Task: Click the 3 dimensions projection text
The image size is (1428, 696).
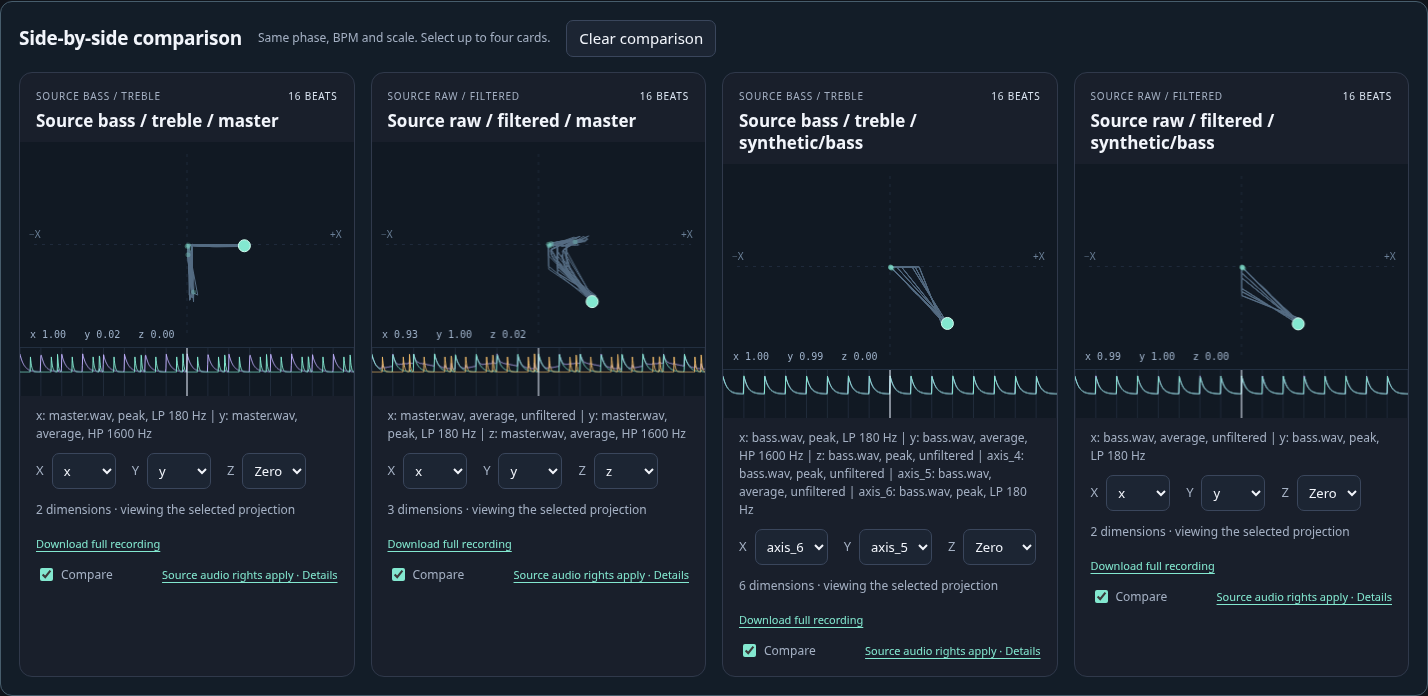Action: [517, 510]
